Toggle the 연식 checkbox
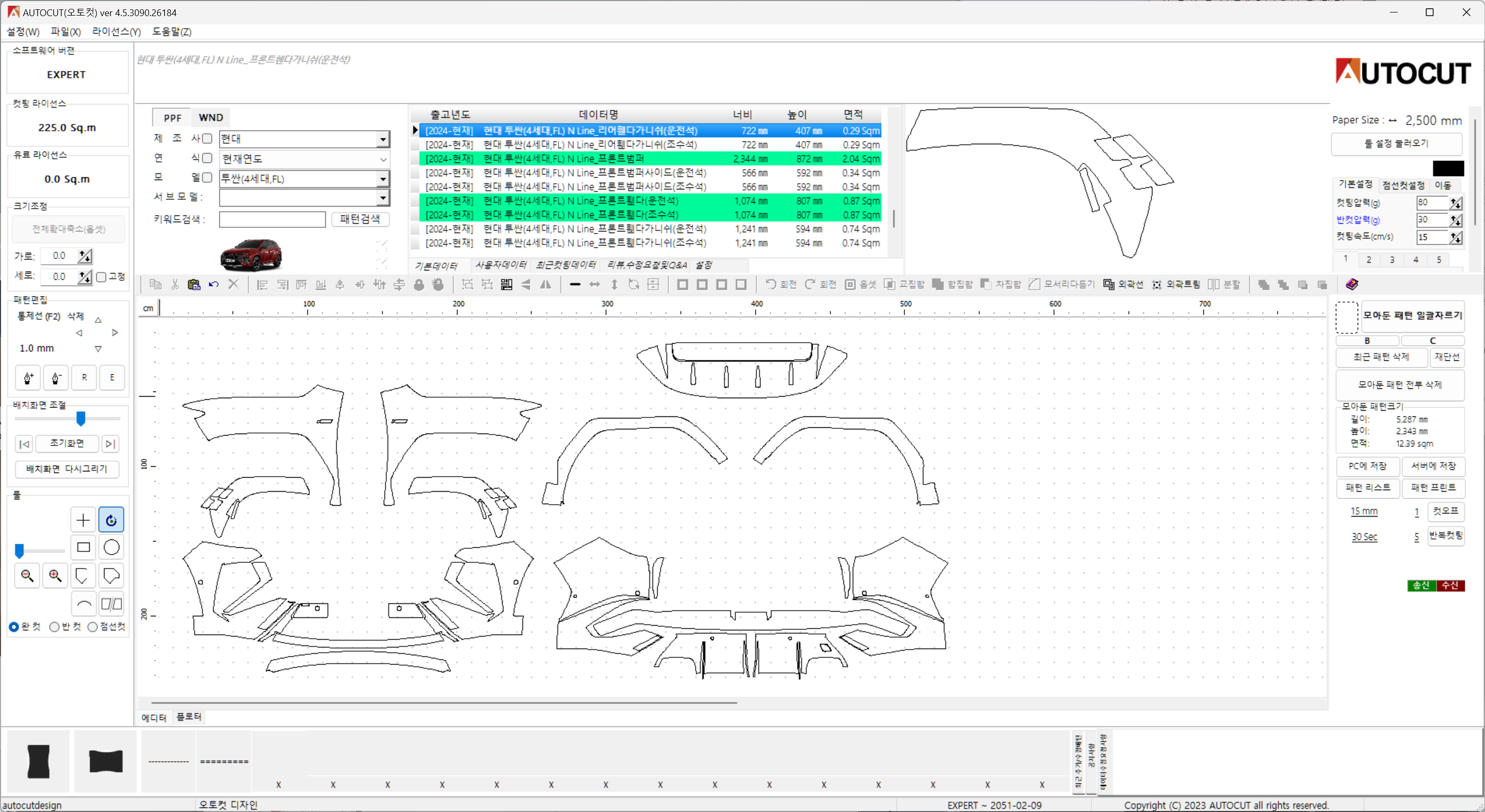 [x=208, y=158]
